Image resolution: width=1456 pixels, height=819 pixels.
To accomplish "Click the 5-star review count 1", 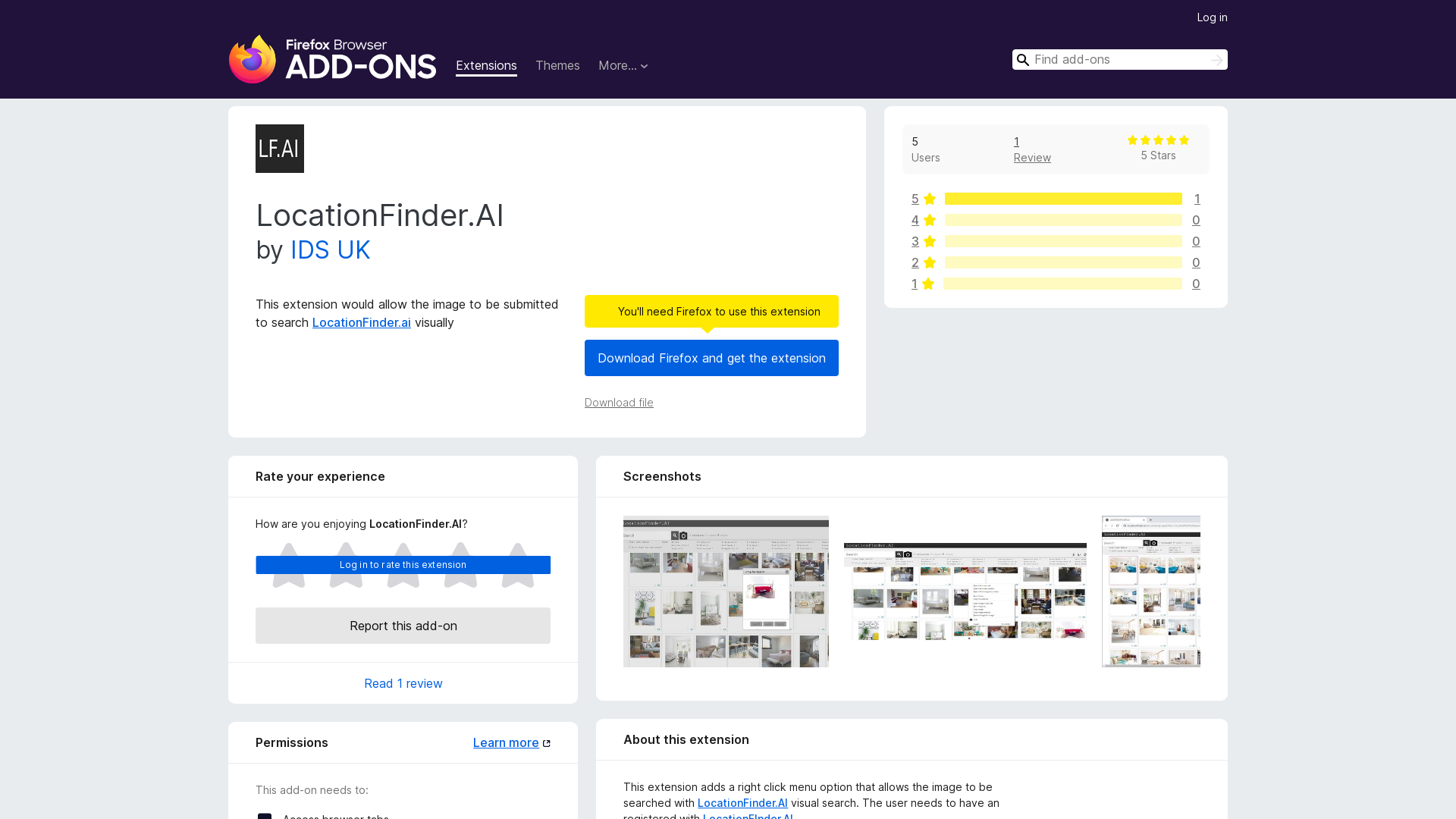I will coord(1197,199).
